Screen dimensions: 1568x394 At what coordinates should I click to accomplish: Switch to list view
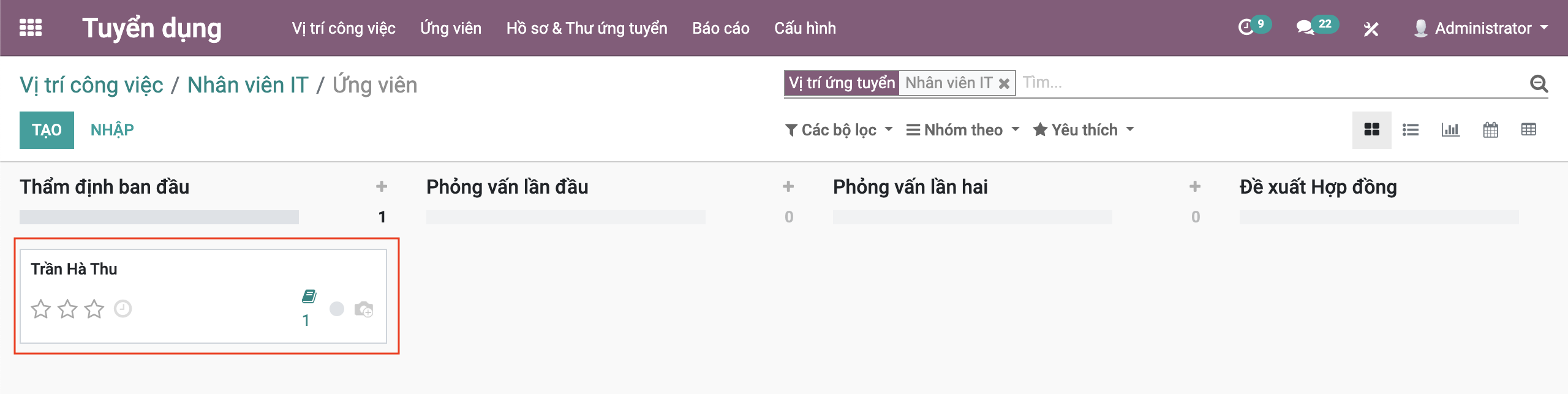coord(1411,130)
